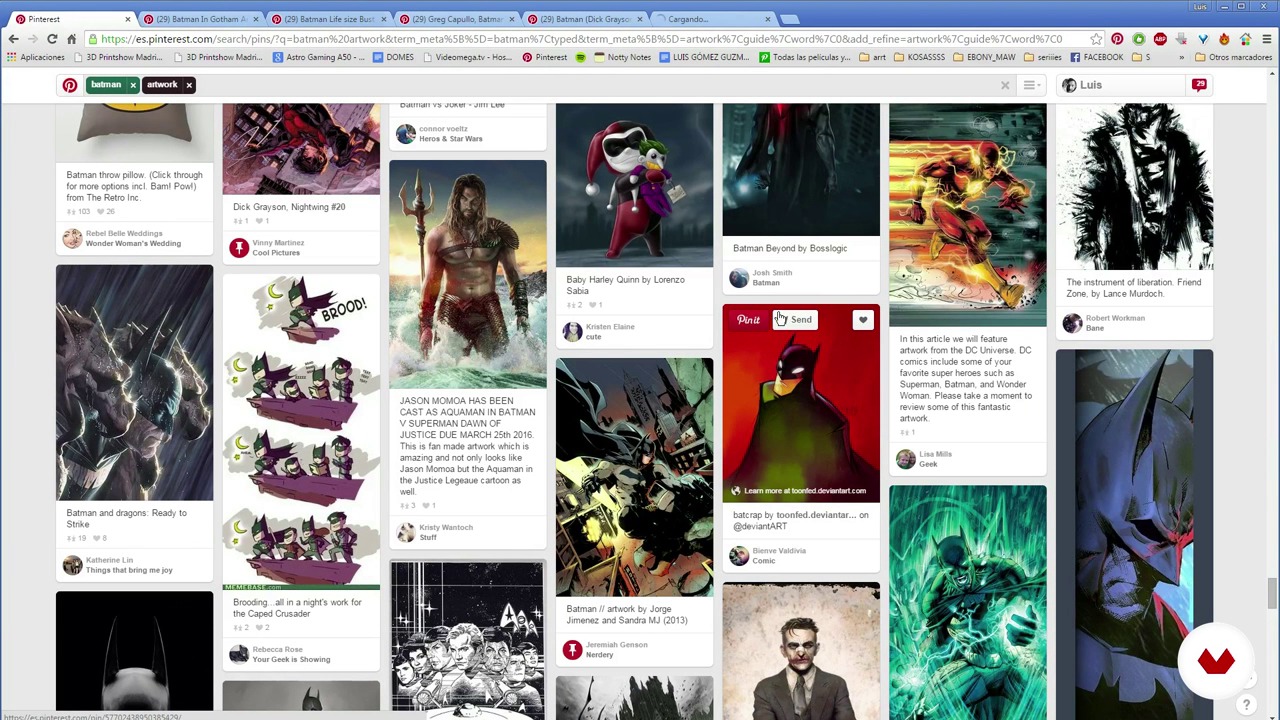This screenshot has width=1280, height=720.
Task: Clear the search bar with the X
Action: pyautogui.click(x=1005, y=85)
